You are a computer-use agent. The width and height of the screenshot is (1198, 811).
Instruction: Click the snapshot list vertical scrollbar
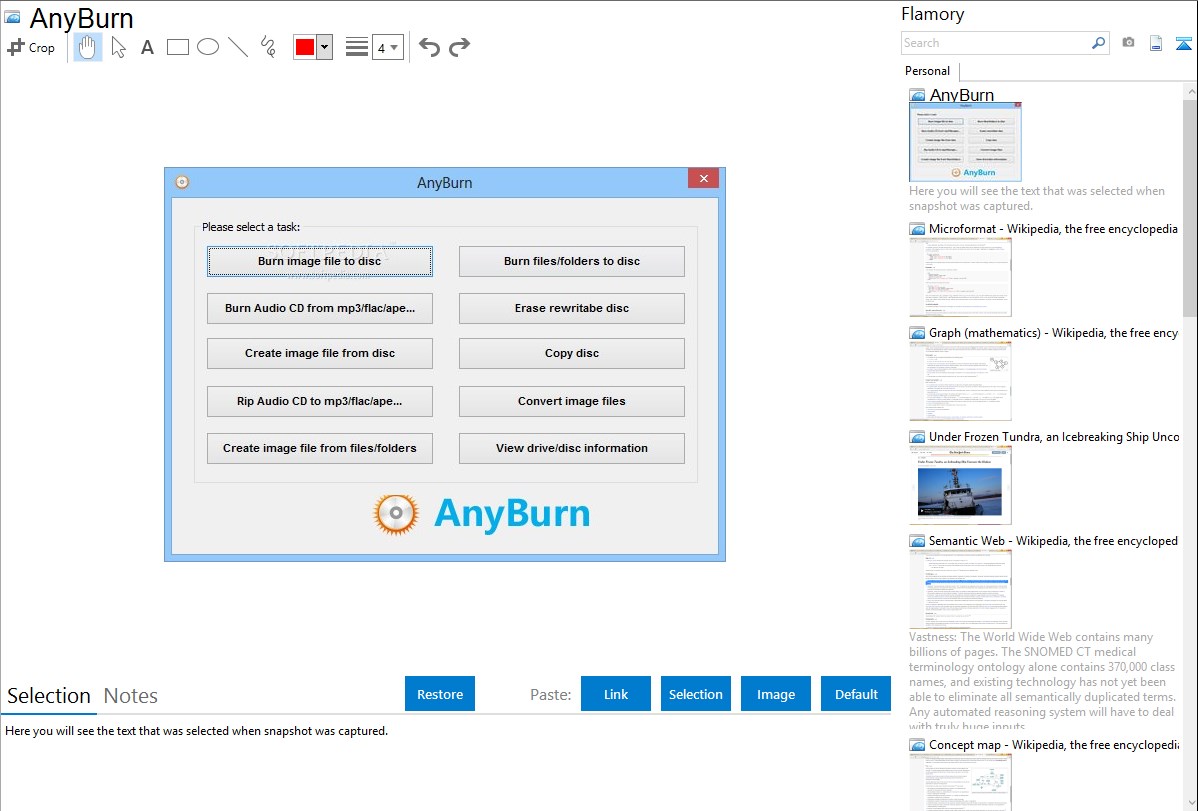[x=1190, y=206]
